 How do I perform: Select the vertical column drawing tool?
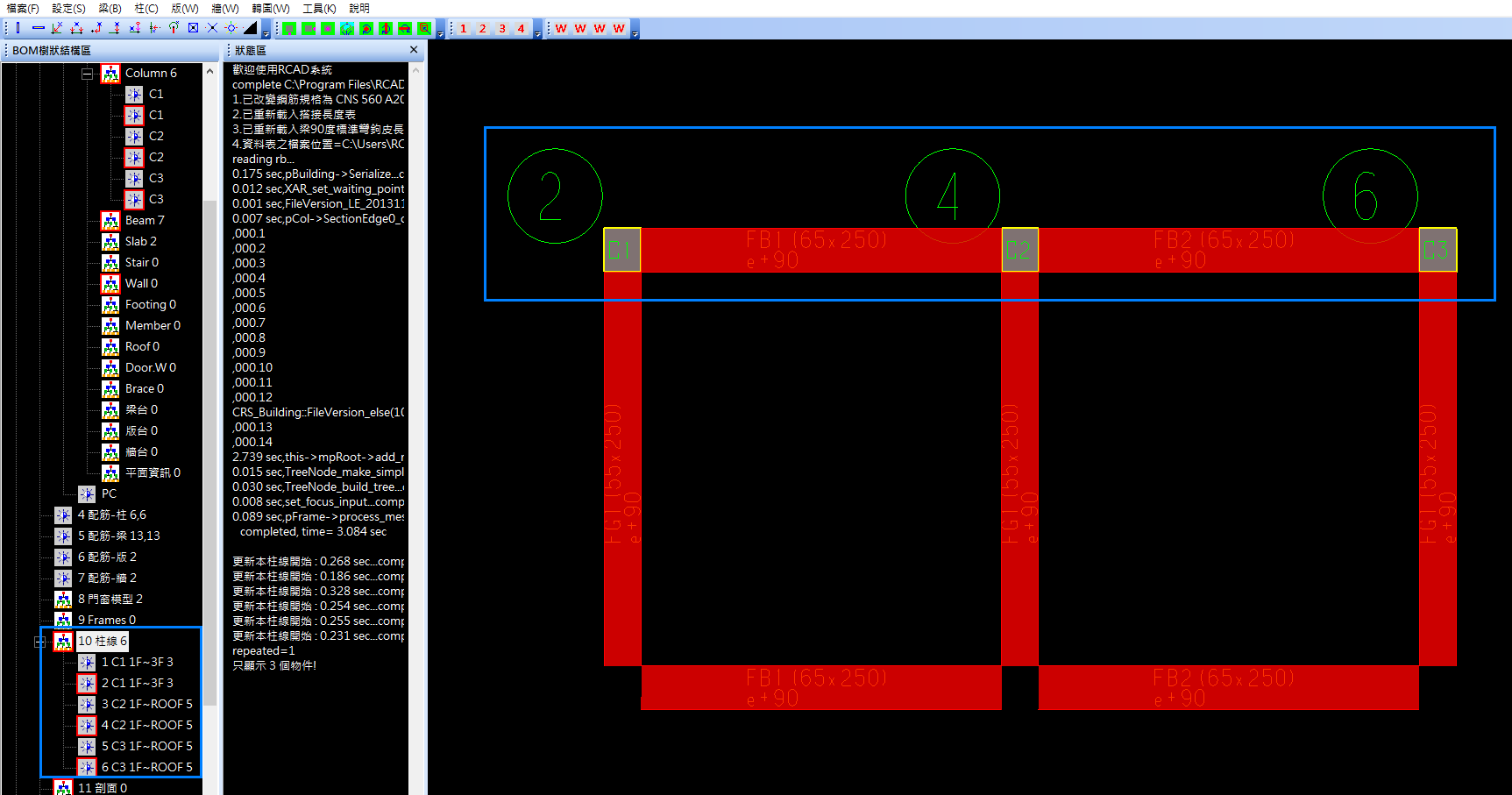(x=18, y=28)
